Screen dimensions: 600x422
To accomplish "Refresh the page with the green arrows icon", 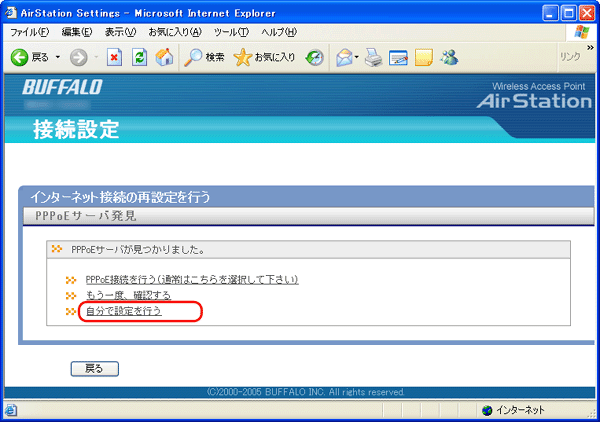I will pos(139,57).
